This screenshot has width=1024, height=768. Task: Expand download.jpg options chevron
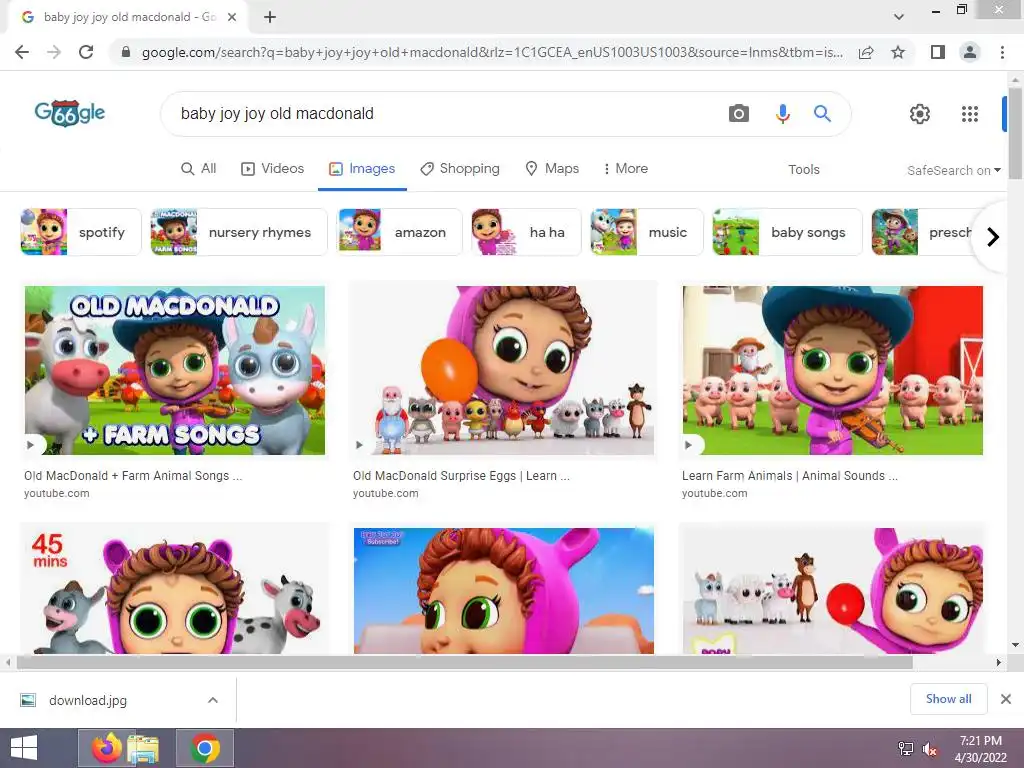click(213, 700)
